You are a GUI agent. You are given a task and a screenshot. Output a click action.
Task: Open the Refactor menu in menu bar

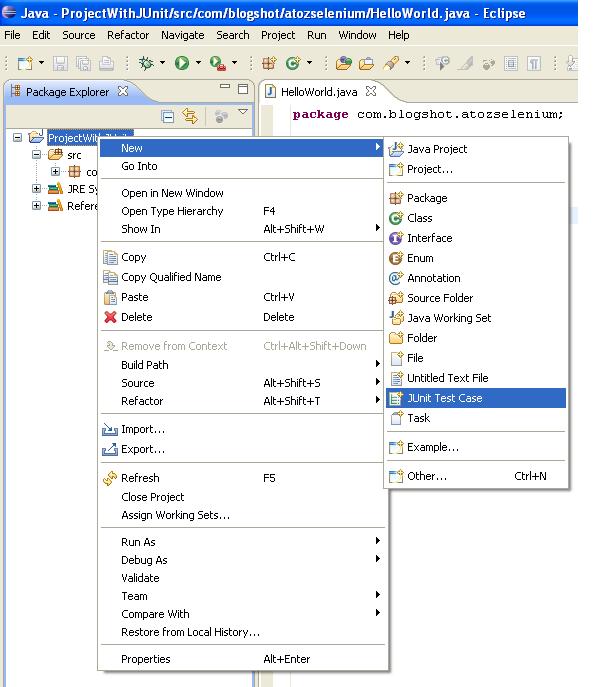point(128,35)
